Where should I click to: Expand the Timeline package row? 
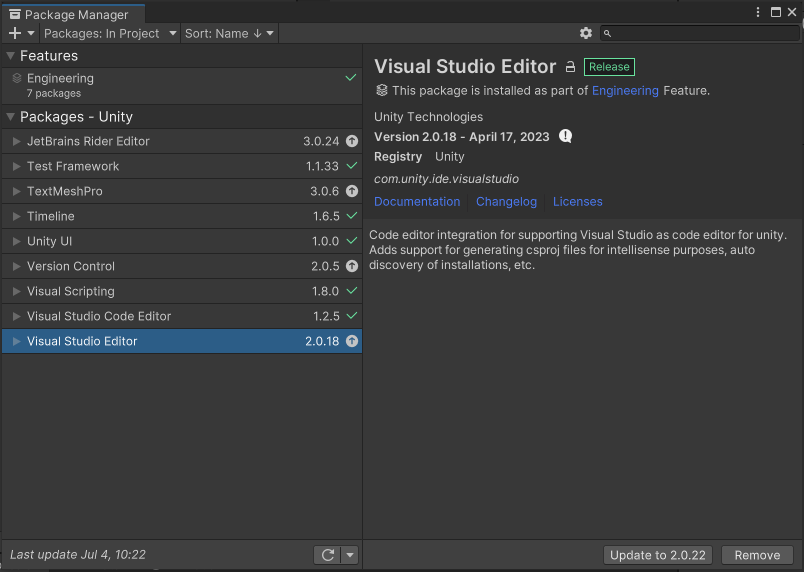16,216
